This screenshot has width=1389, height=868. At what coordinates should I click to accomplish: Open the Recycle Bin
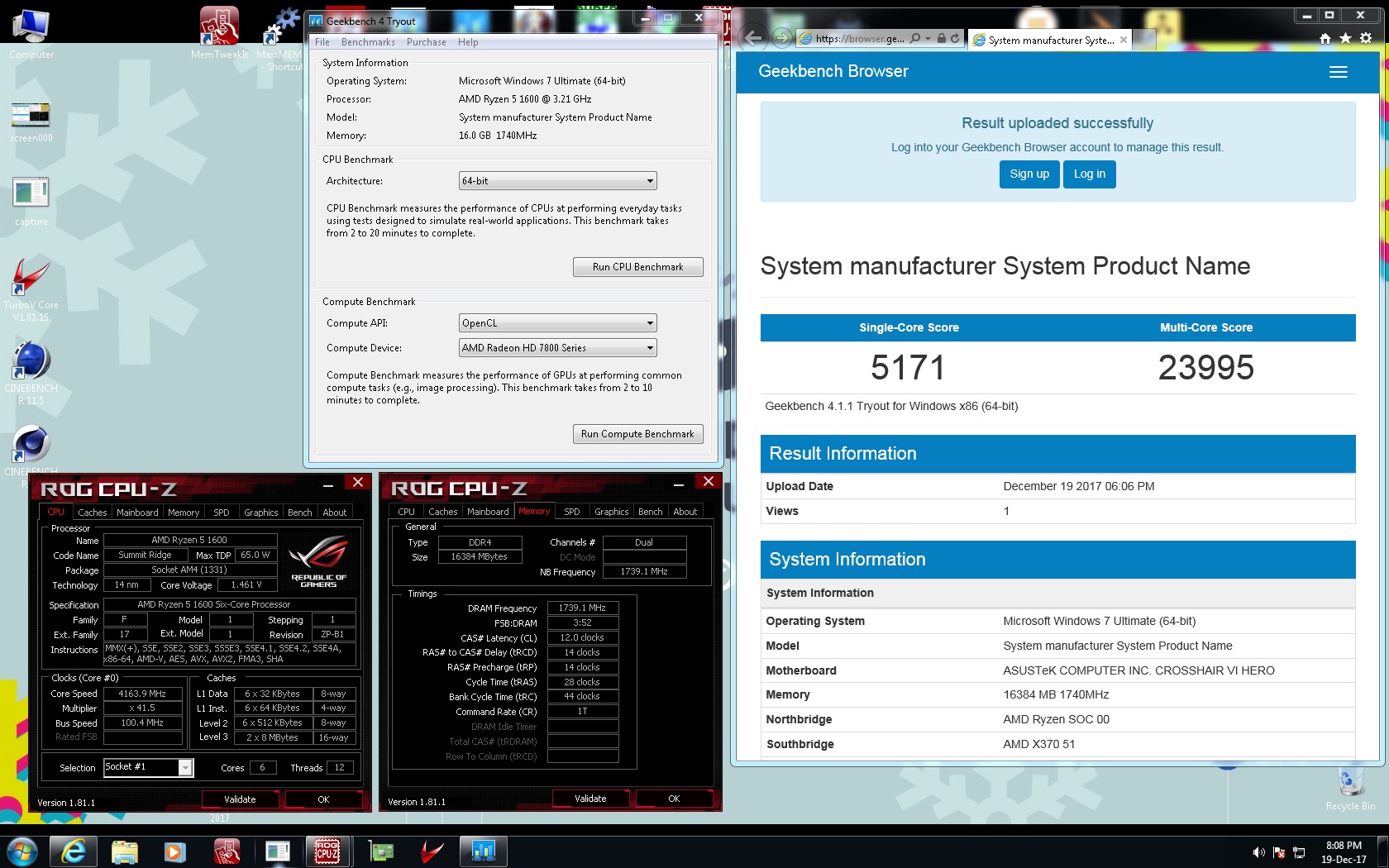coord(1350,787)
